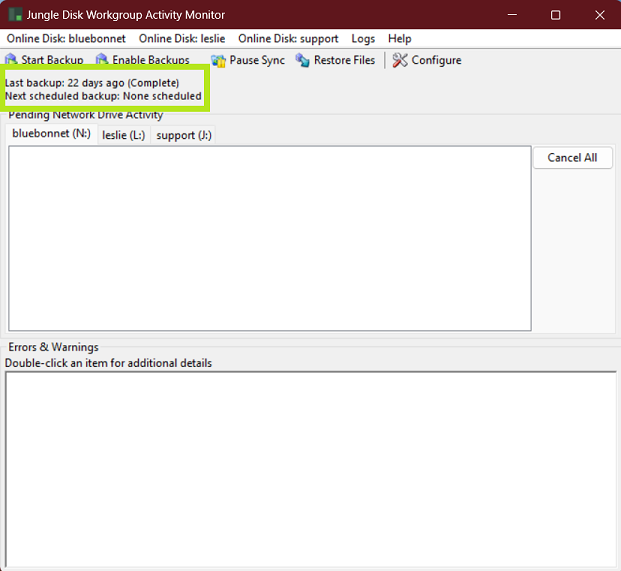Switch to the support (J:) tab
Image resolution: width=621 pixels, height=571 pixels.
pyautogui.click(x=184, y=135)
